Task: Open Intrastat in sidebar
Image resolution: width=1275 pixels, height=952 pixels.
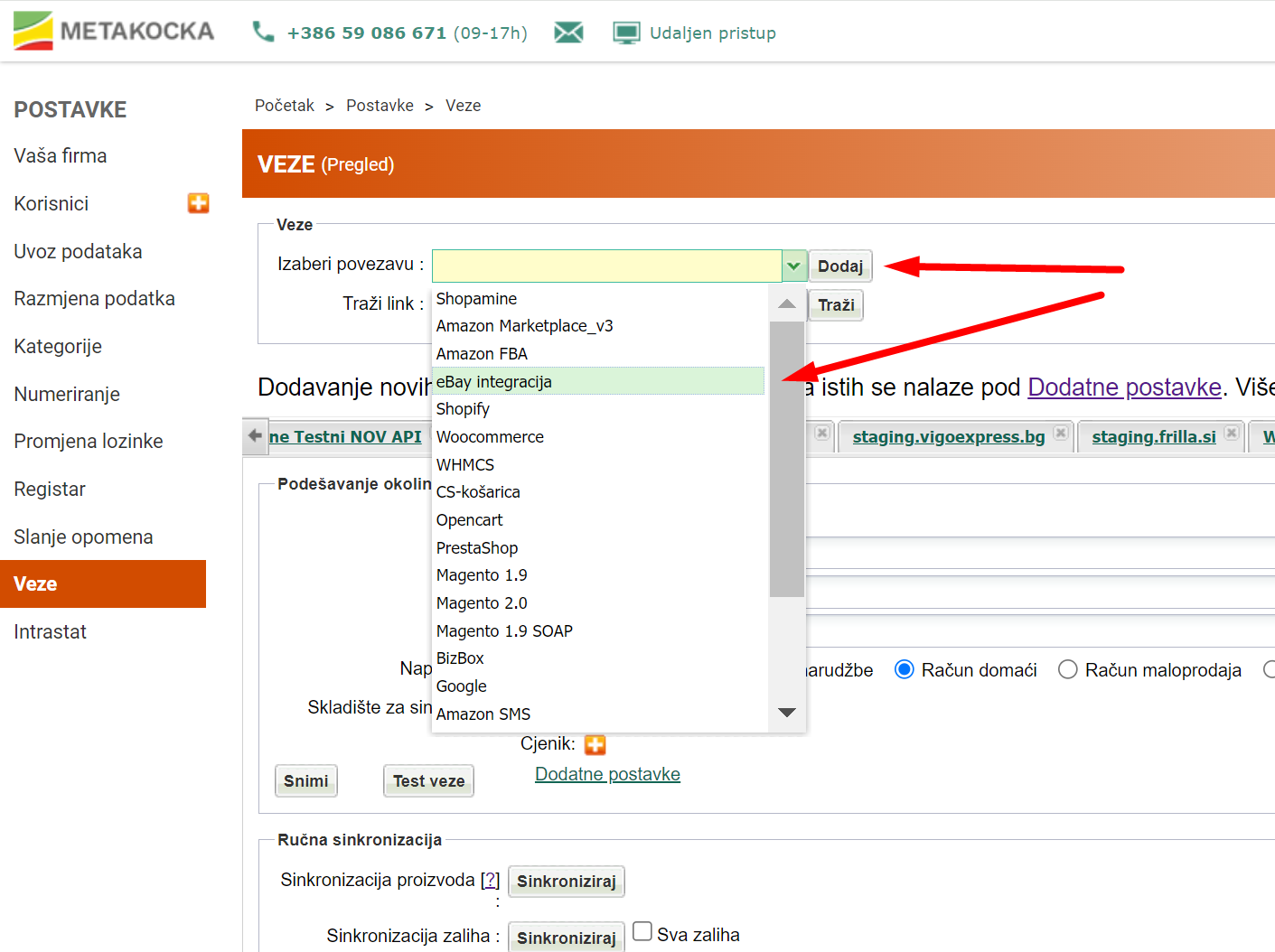Action: pyautogui.click(x=51, y=631)
